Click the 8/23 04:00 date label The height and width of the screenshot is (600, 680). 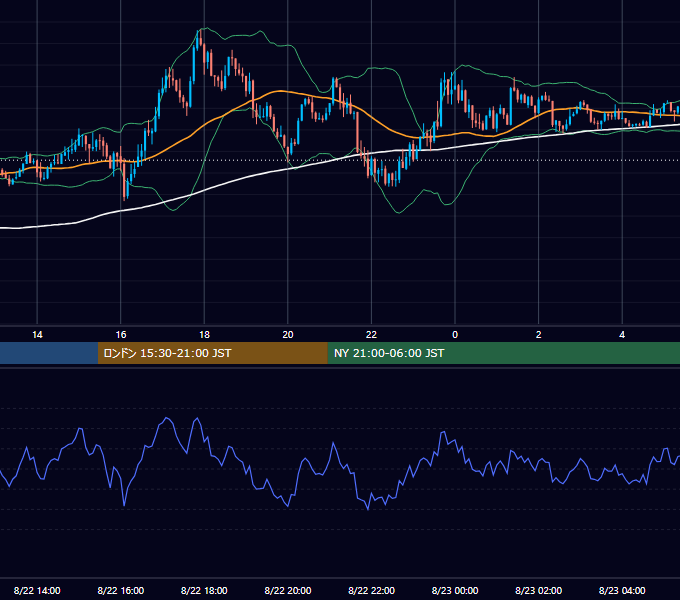pos(622,590)
